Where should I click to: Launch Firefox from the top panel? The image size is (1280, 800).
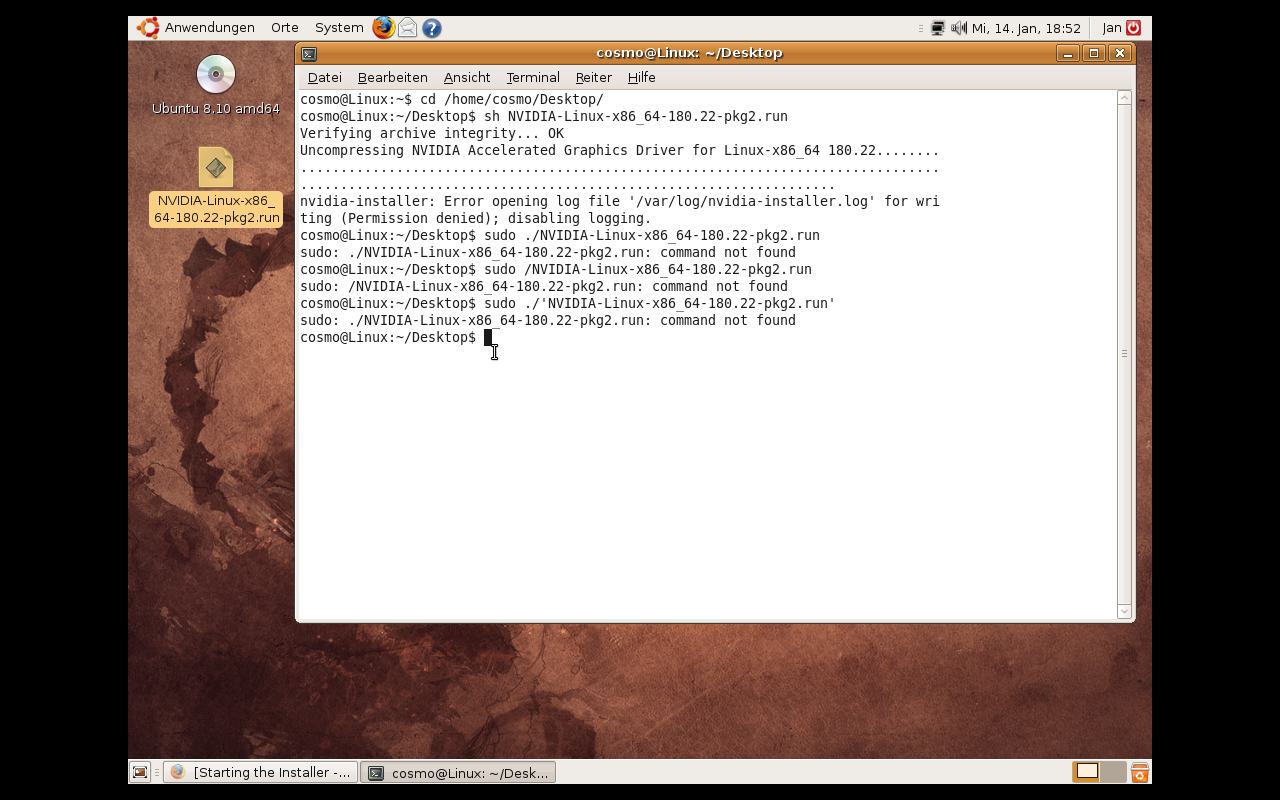click(x=383, y=28)
